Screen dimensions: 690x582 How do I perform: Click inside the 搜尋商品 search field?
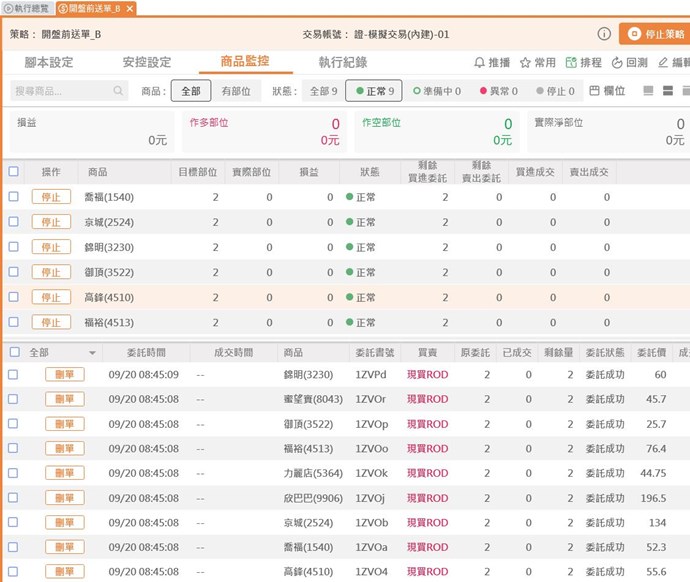coord(60,91)
